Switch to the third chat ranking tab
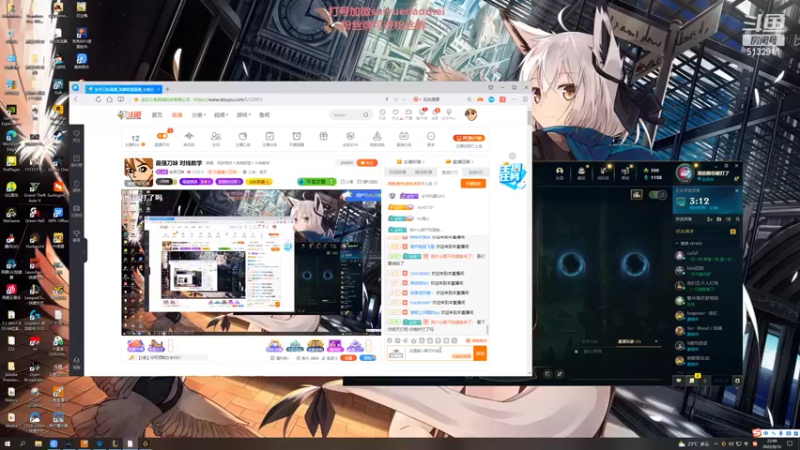800x450 pixels. click(449, 172)
